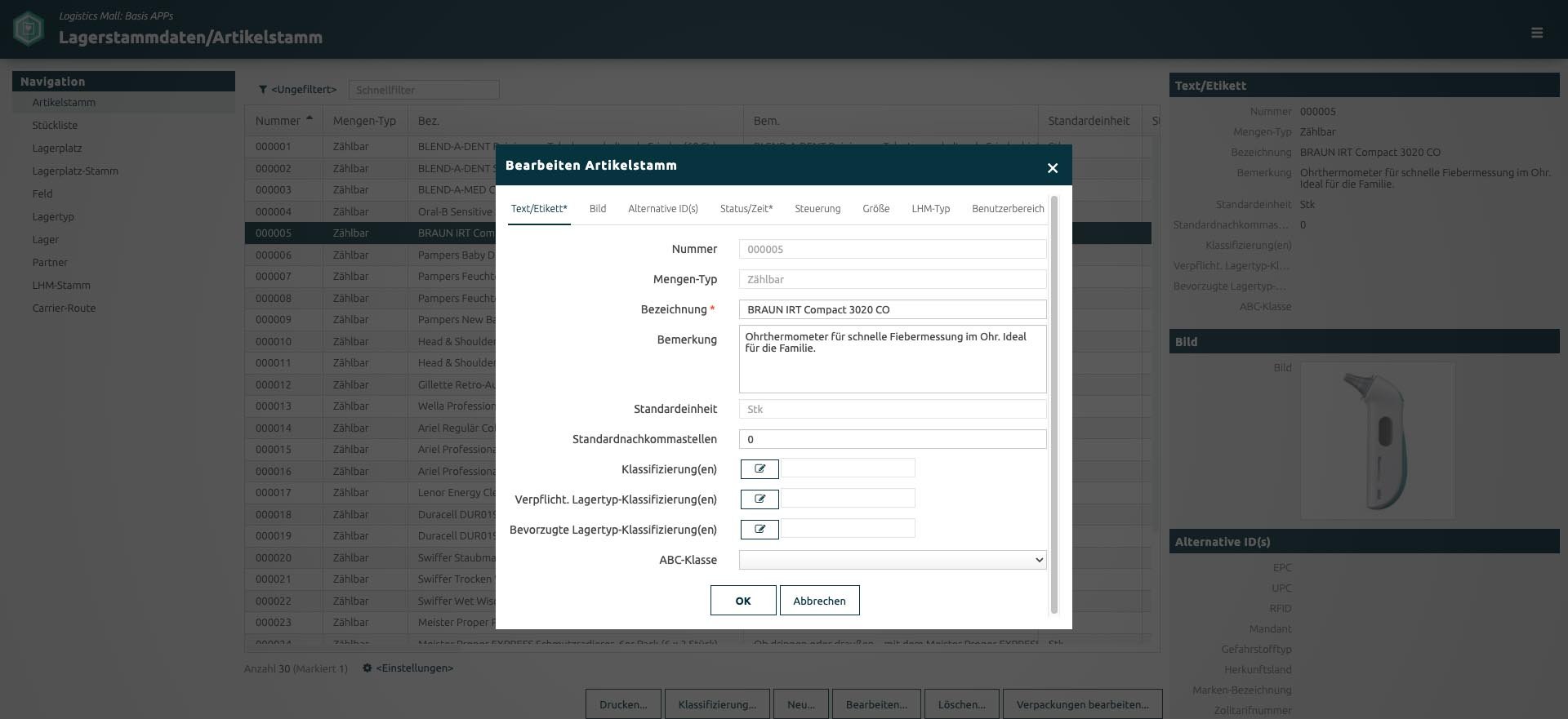Click the Standardeinheit field in dialog
The image size is (1568, 719).
tap(893, 409)
